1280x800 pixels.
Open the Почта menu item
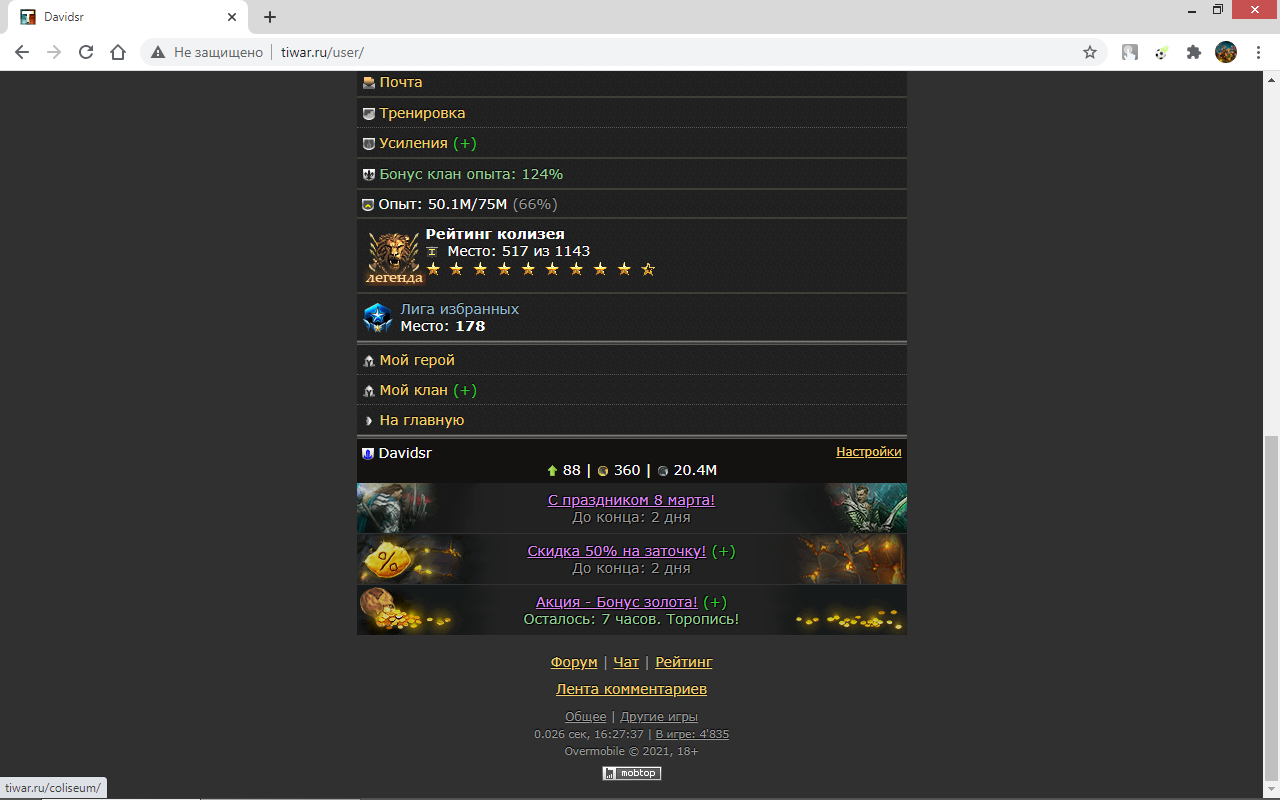pos(401,82)
